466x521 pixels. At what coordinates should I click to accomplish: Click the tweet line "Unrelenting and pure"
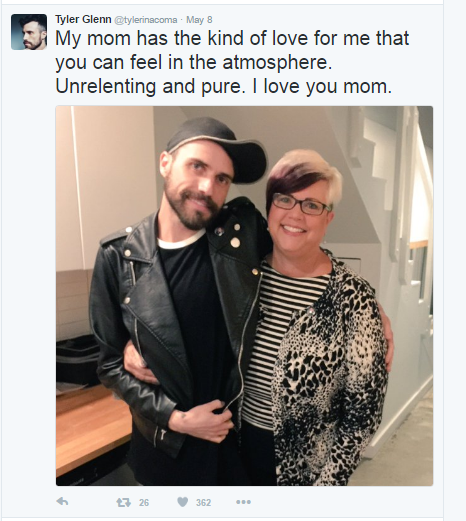pos(223,86)
